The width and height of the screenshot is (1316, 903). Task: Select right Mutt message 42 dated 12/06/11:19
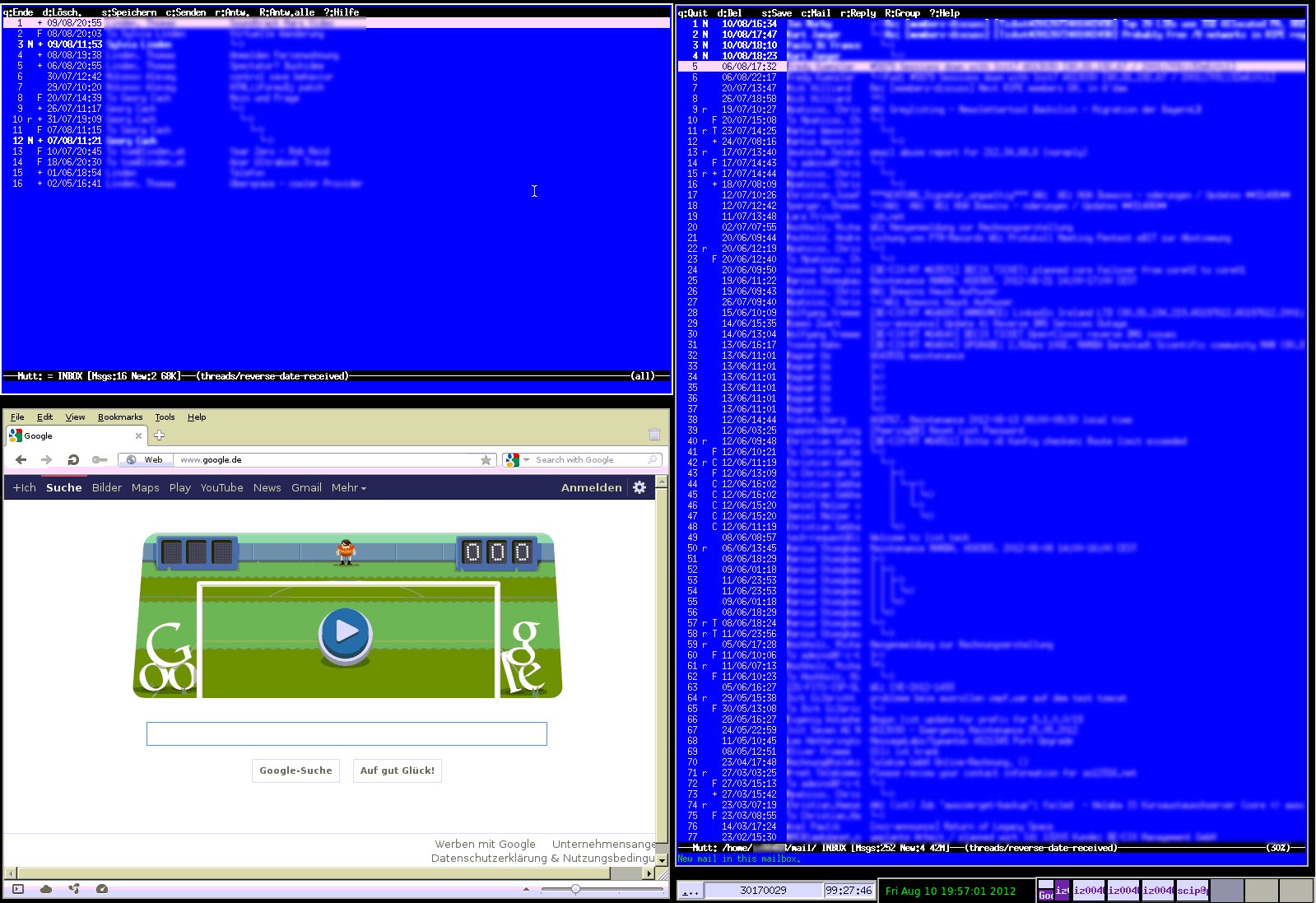[x=992, y=463]
